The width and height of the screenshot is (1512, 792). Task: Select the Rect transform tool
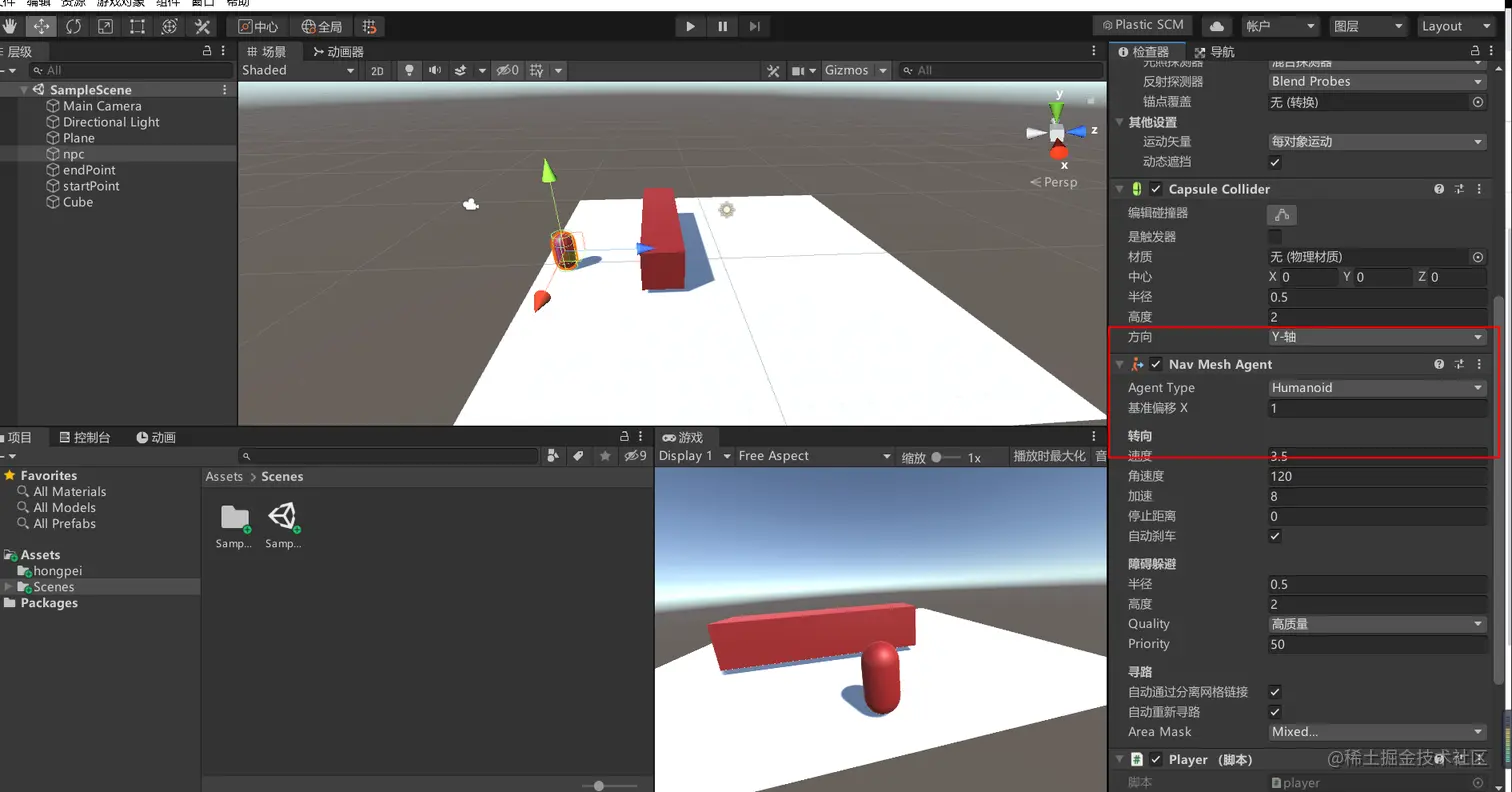[137, 26]
